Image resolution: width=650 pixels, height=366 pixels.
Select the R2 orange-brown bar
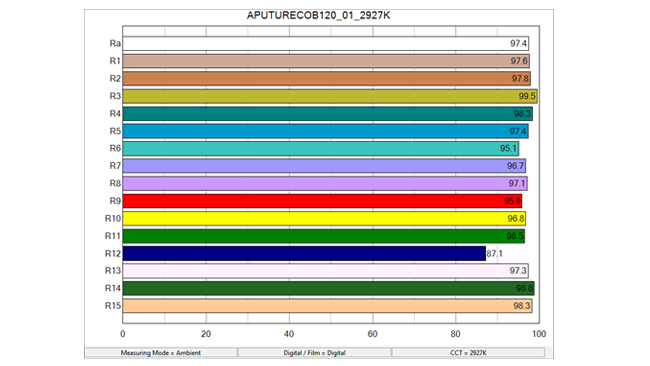tap(326, 78)
